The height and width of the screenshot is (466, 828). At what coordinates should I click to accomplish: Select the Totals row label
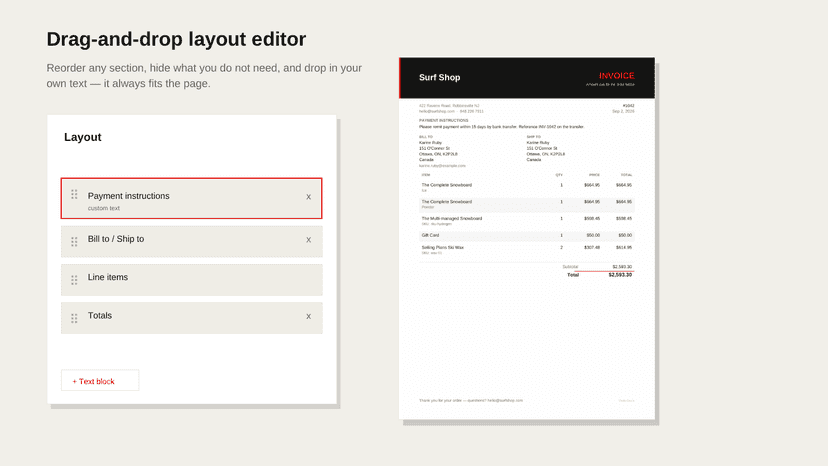100,315
